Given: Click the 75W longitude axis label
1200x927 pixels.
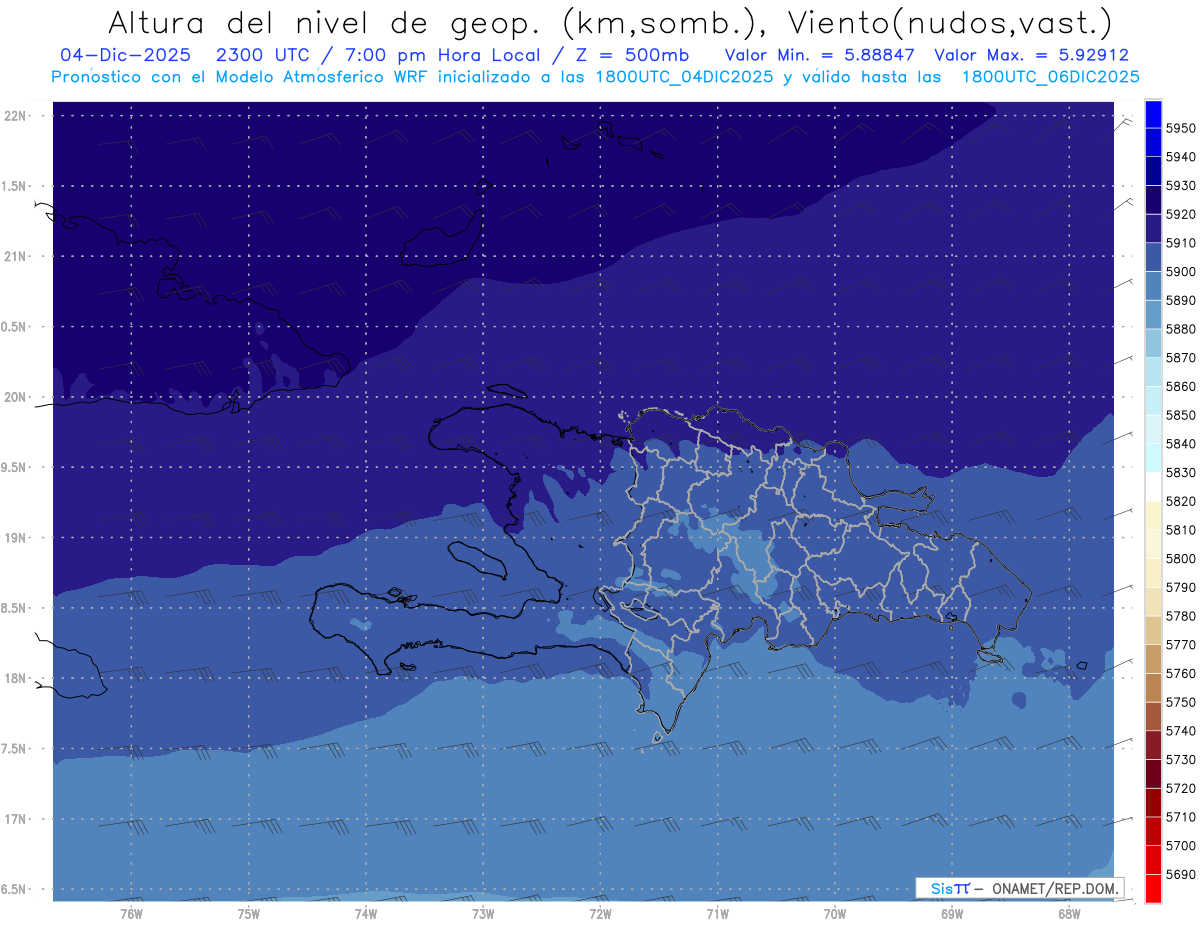Looking at the screenshot, I should pyautogui.click(x=248, y=913).
